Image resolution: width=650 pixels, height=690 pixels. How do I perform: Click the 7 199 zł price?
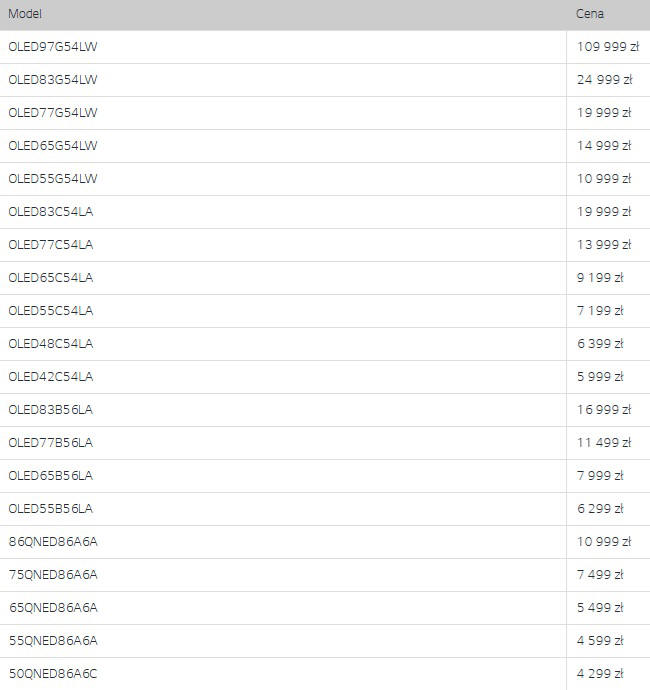tap(600, 311)
